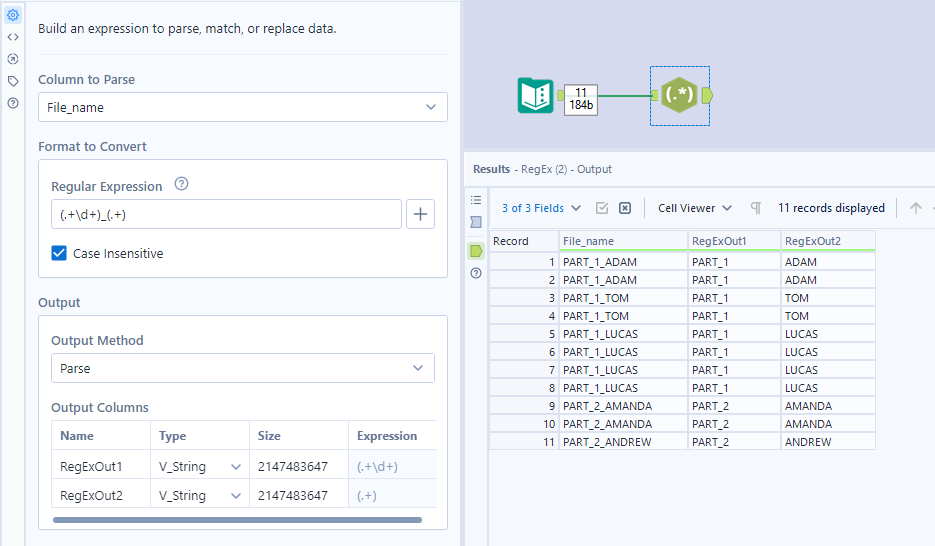Show the output anchor data in Results
Viewport: 935px width, 546px height.
476,251
